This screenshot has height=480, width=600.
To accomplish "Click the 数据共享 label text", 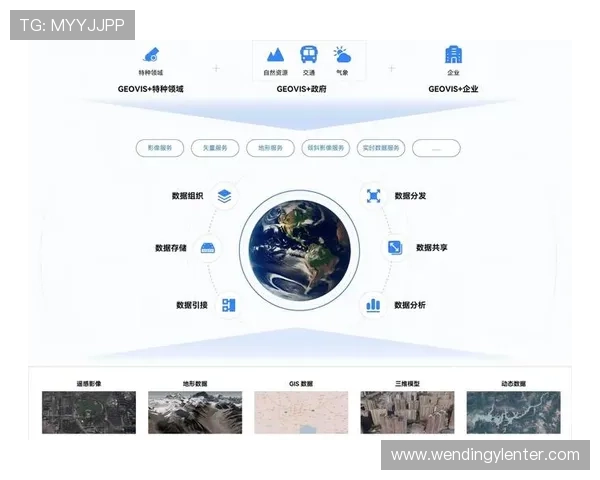I will [432, 248].
